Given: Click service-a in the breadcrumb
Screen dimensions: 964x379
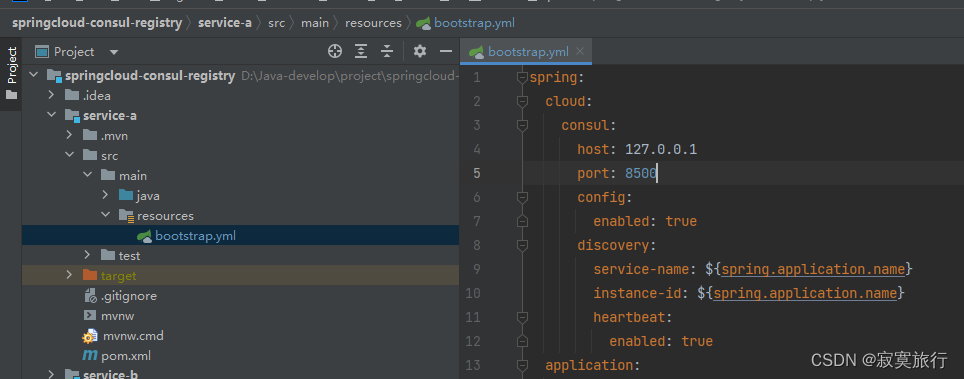Looking at the screenshot, I should point(224,23).
